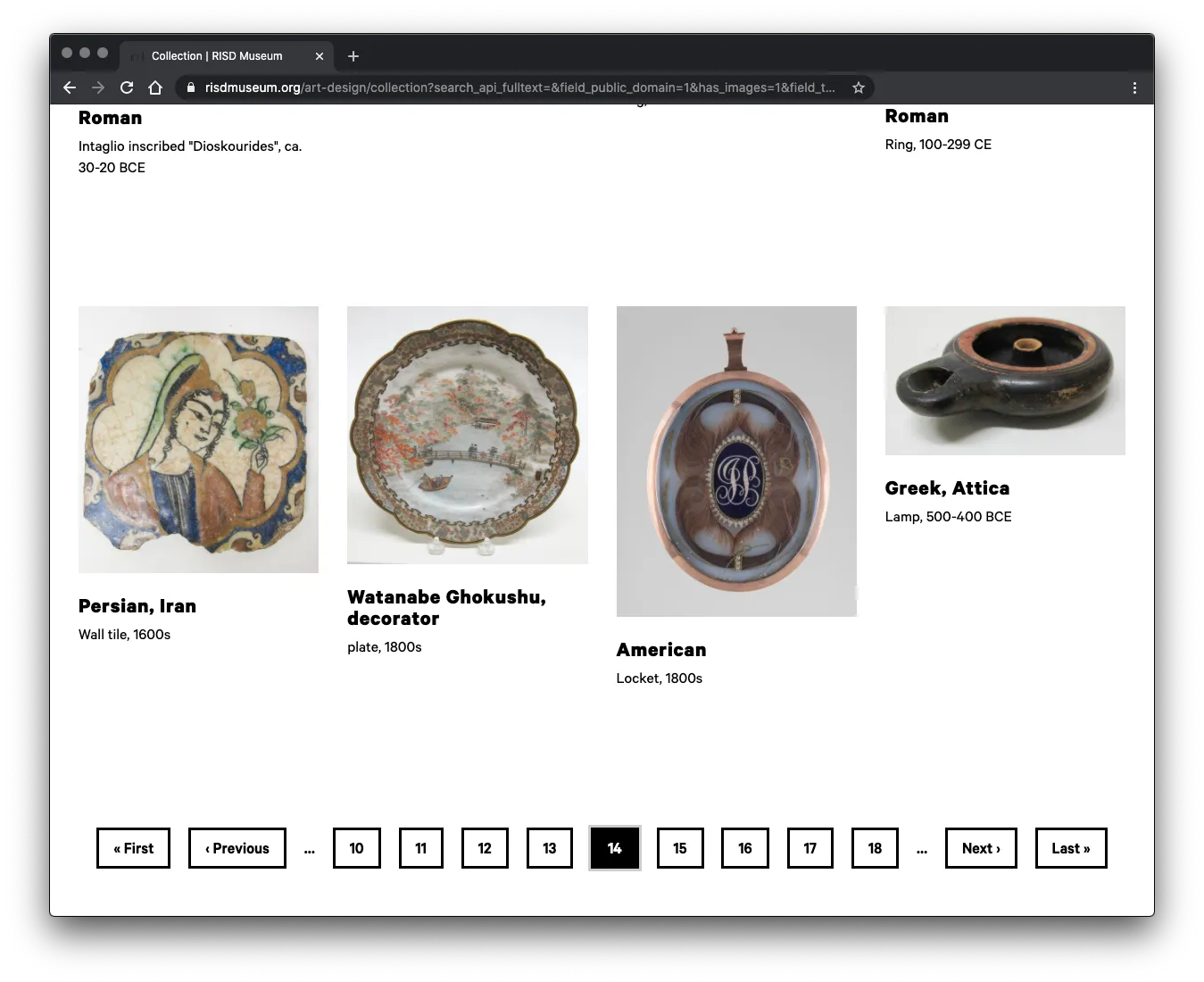The width and height of the screenshot is (1204, 982).
Task: Click the padlock icon in the address bar
Action: point(191,87)
